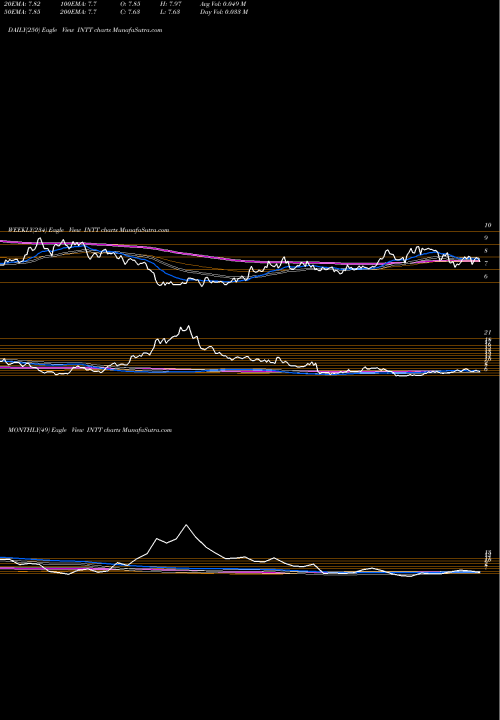Click axis label 21 on middle chart

488,332
